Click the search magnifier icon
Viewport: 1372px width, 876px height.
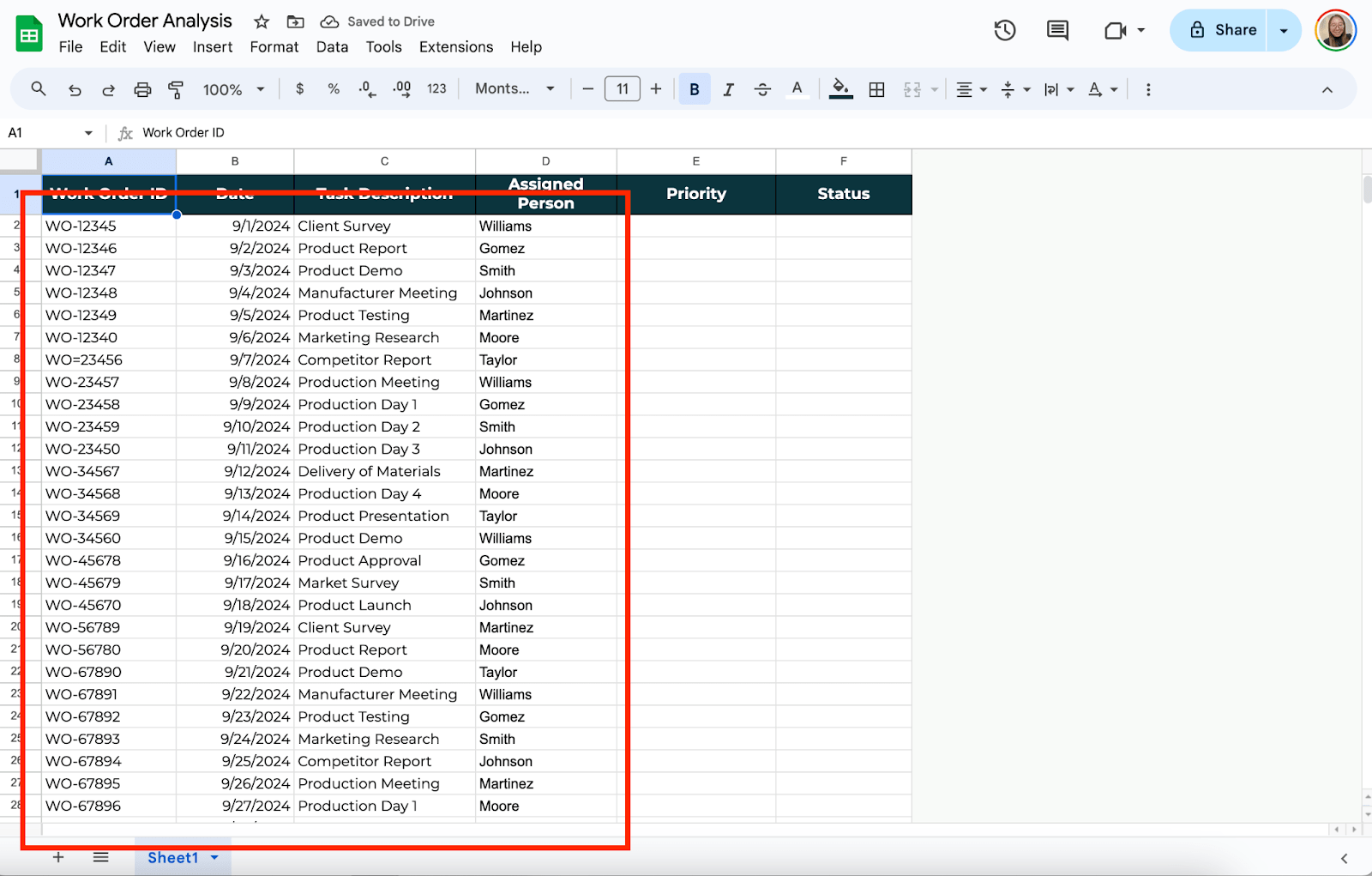click(39, 89)
